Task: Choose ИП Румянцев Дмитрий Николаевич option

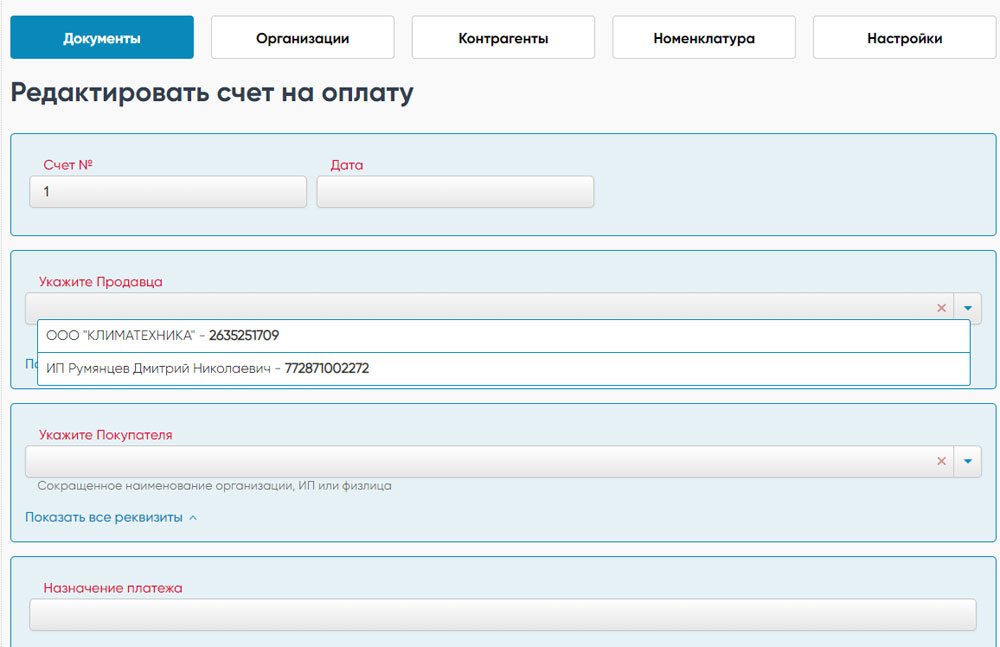Action: 504,369
